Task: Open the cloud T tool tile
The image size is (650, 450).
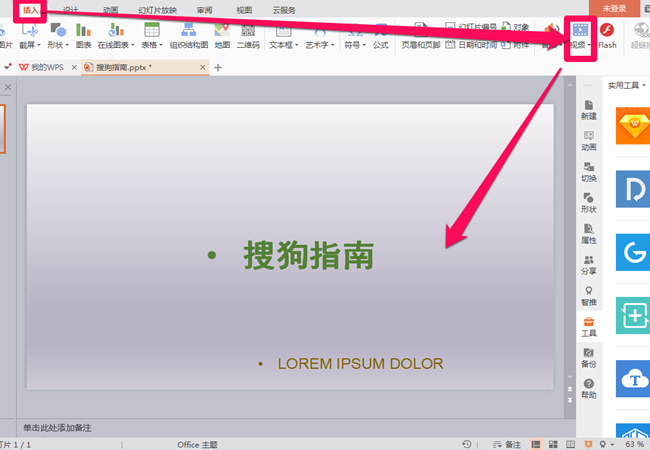Action: [633, 379]
